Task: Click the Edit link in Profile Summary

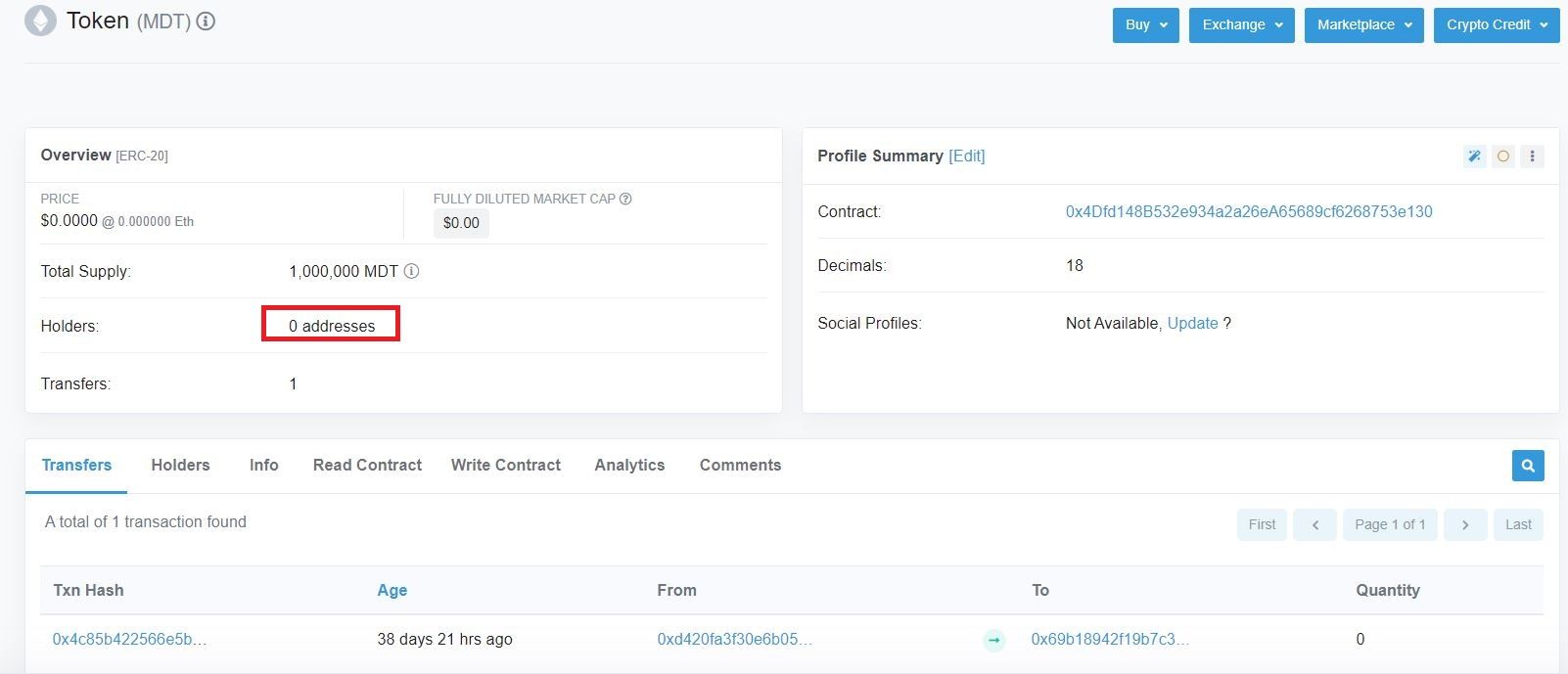Action: point(966,157)
